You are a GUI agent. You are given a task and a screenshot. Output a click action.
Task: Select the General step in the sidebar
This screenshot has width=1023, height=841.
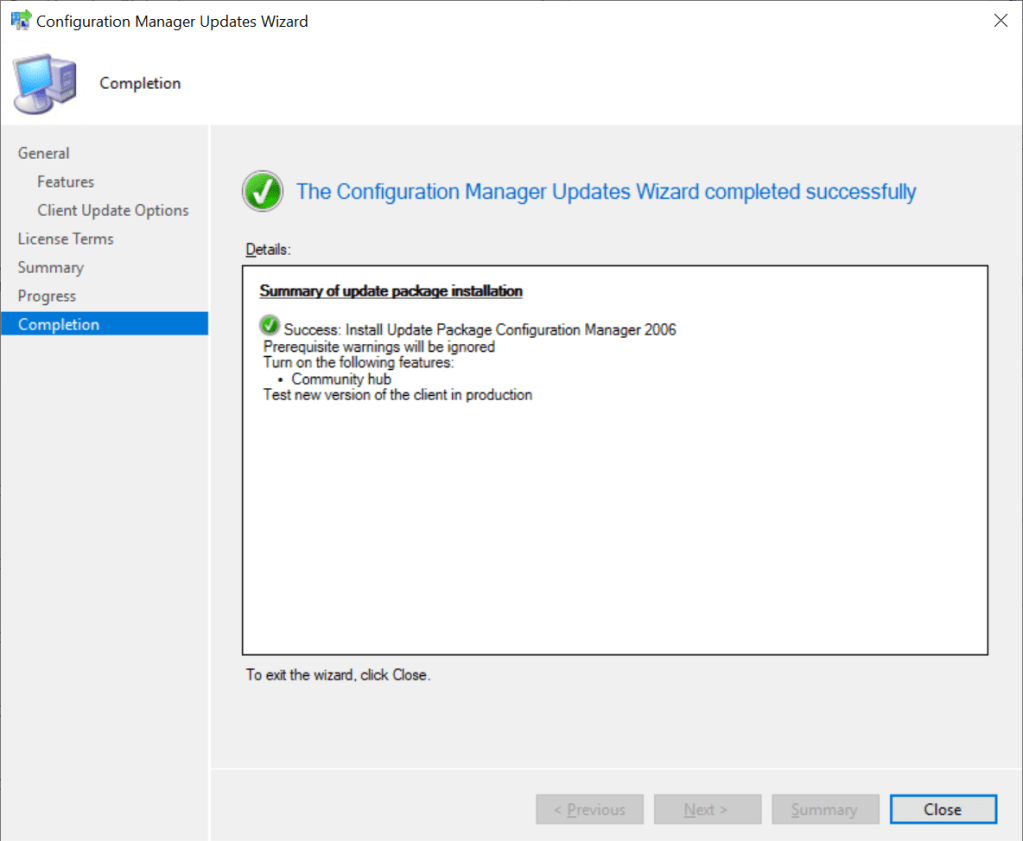coord(44,153)
